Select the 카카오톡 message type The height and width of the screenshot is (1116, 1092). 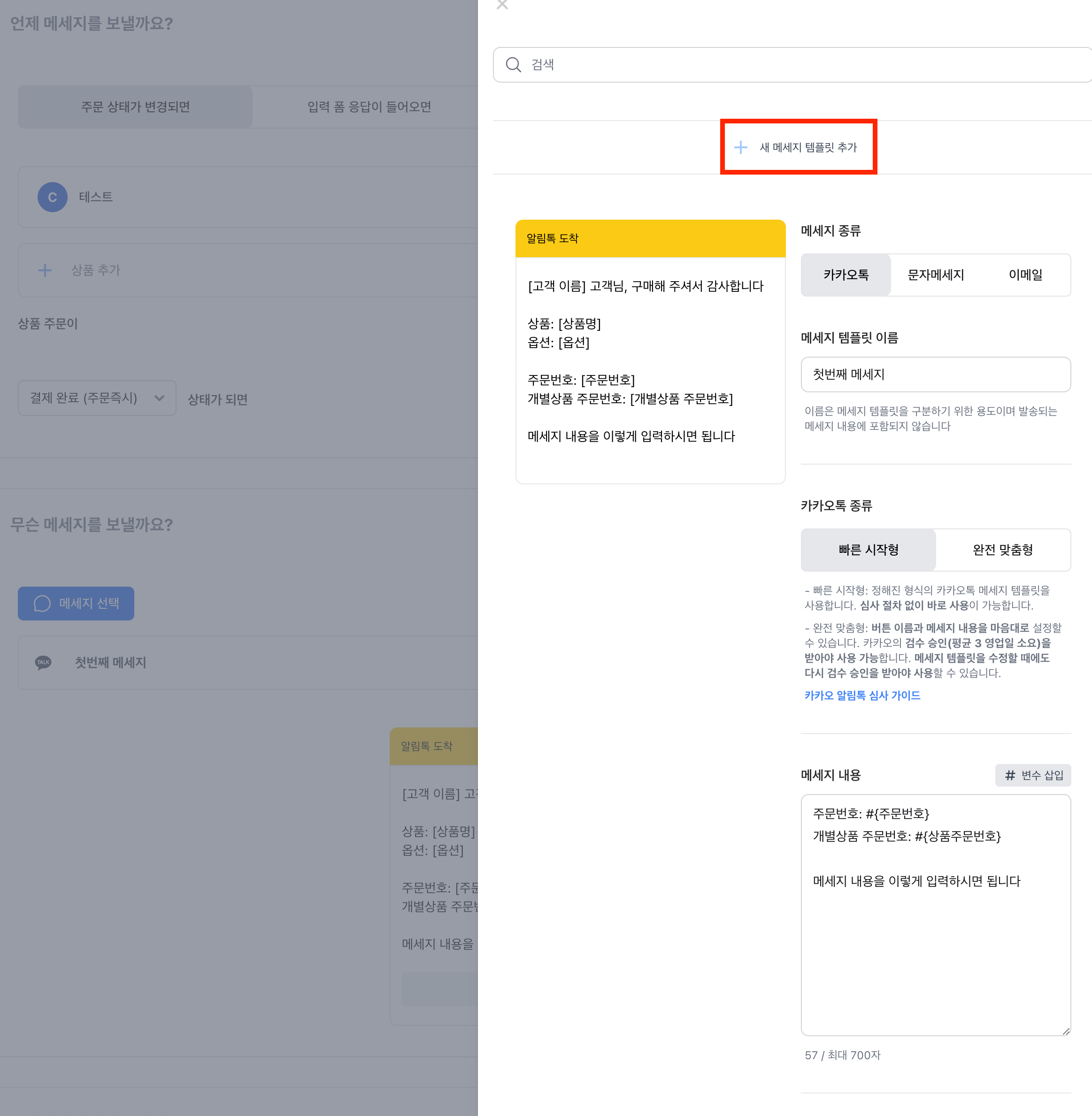tap(846, 275)
